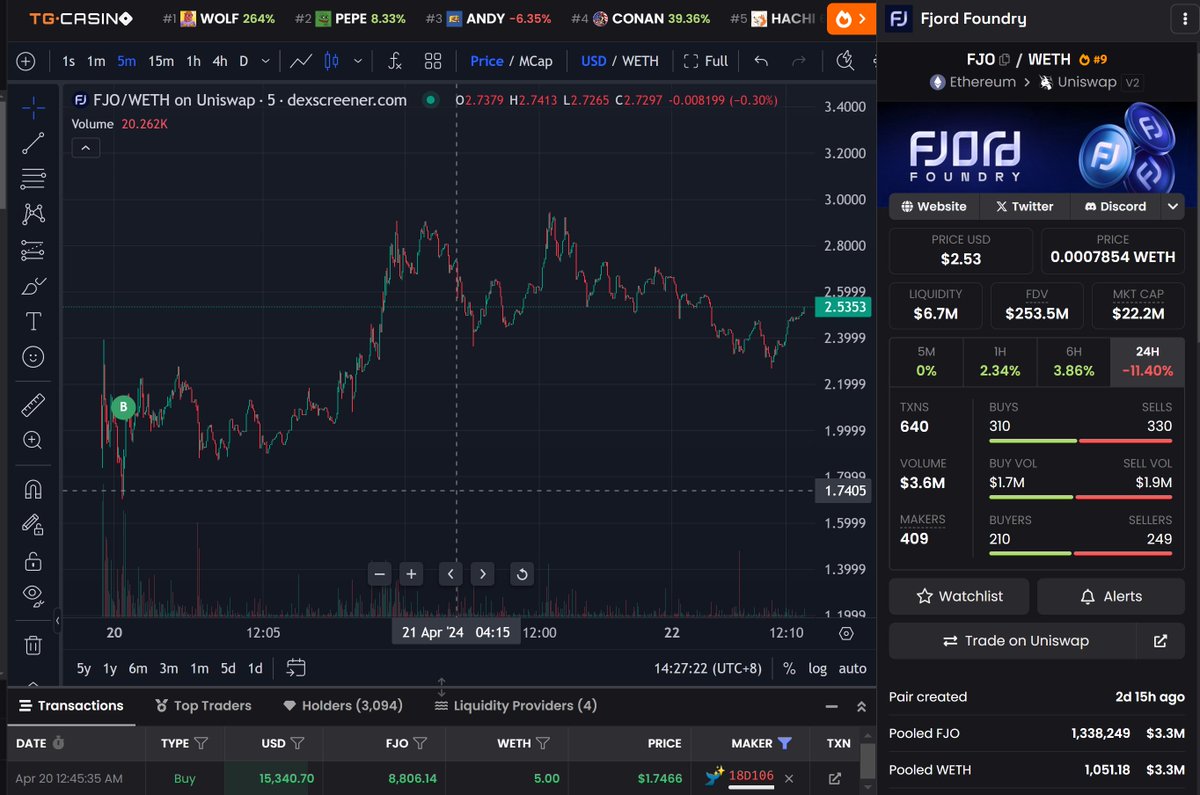Screen dimensions: 1200x795
Task: Expand transactions panel with double chevron
Action: 861,706
